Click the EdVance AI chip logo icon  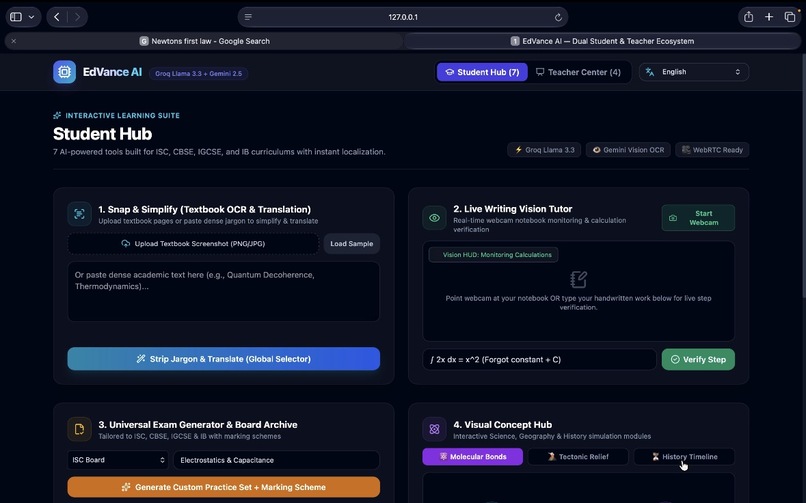pyautogui.click(x=64, y=72)
